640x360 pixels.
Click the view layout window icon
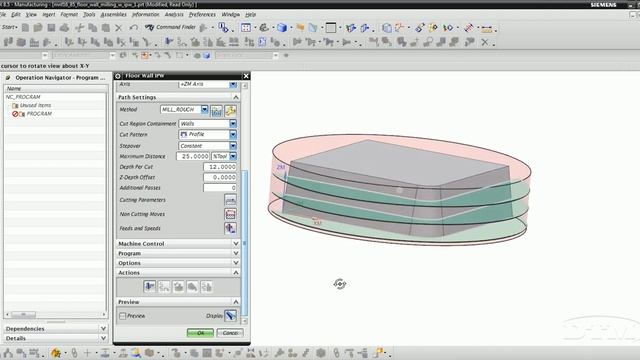click(331, 28)
